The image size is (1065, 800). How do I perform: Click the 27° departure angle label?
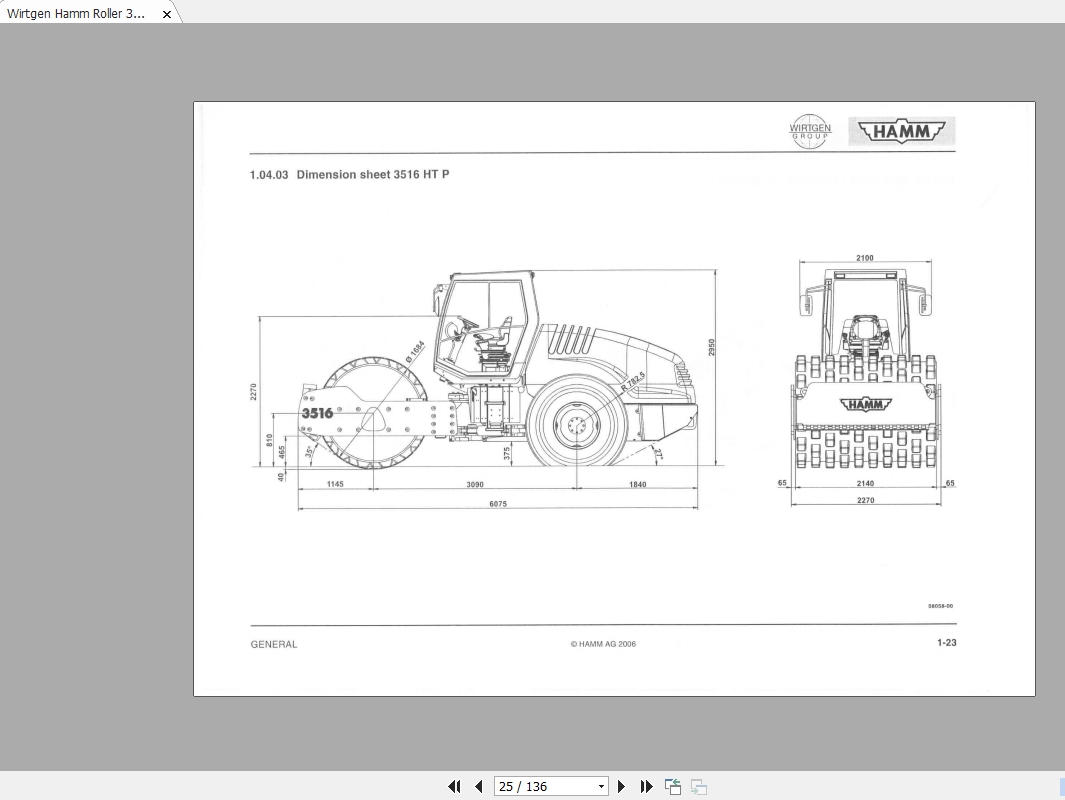(x=657, y=453)
